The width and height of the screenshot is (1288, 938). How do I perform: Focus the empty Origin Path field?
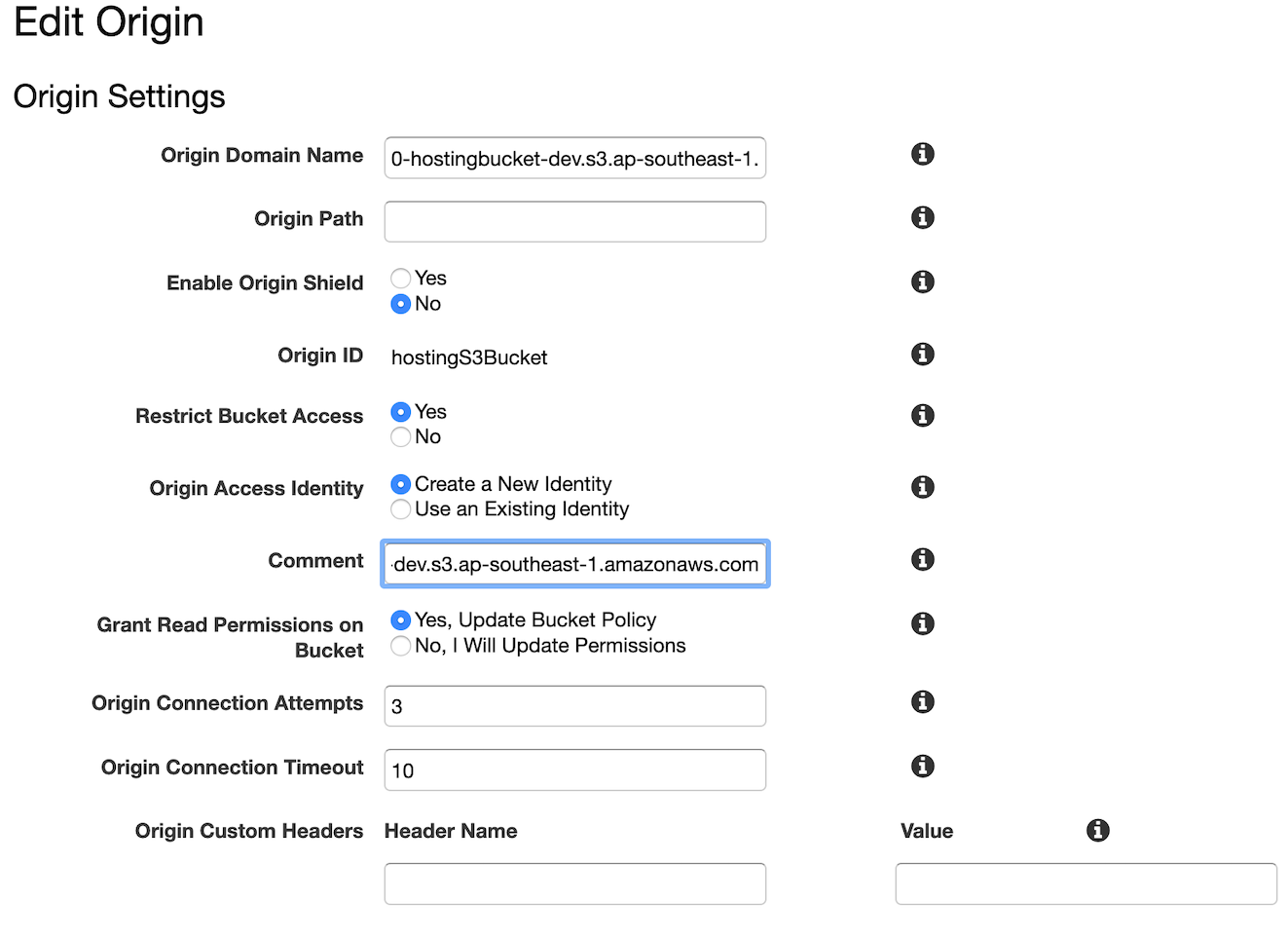pyautogui.click(x=574, y=222)
